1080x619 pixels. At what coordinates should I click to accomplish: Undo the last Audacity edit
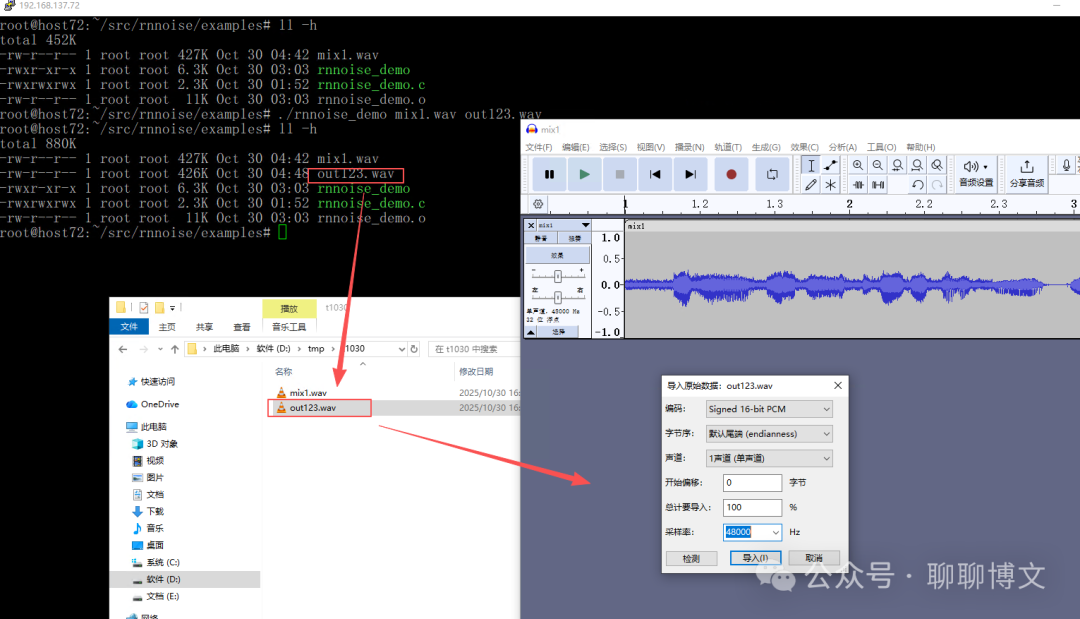(917, 185)
